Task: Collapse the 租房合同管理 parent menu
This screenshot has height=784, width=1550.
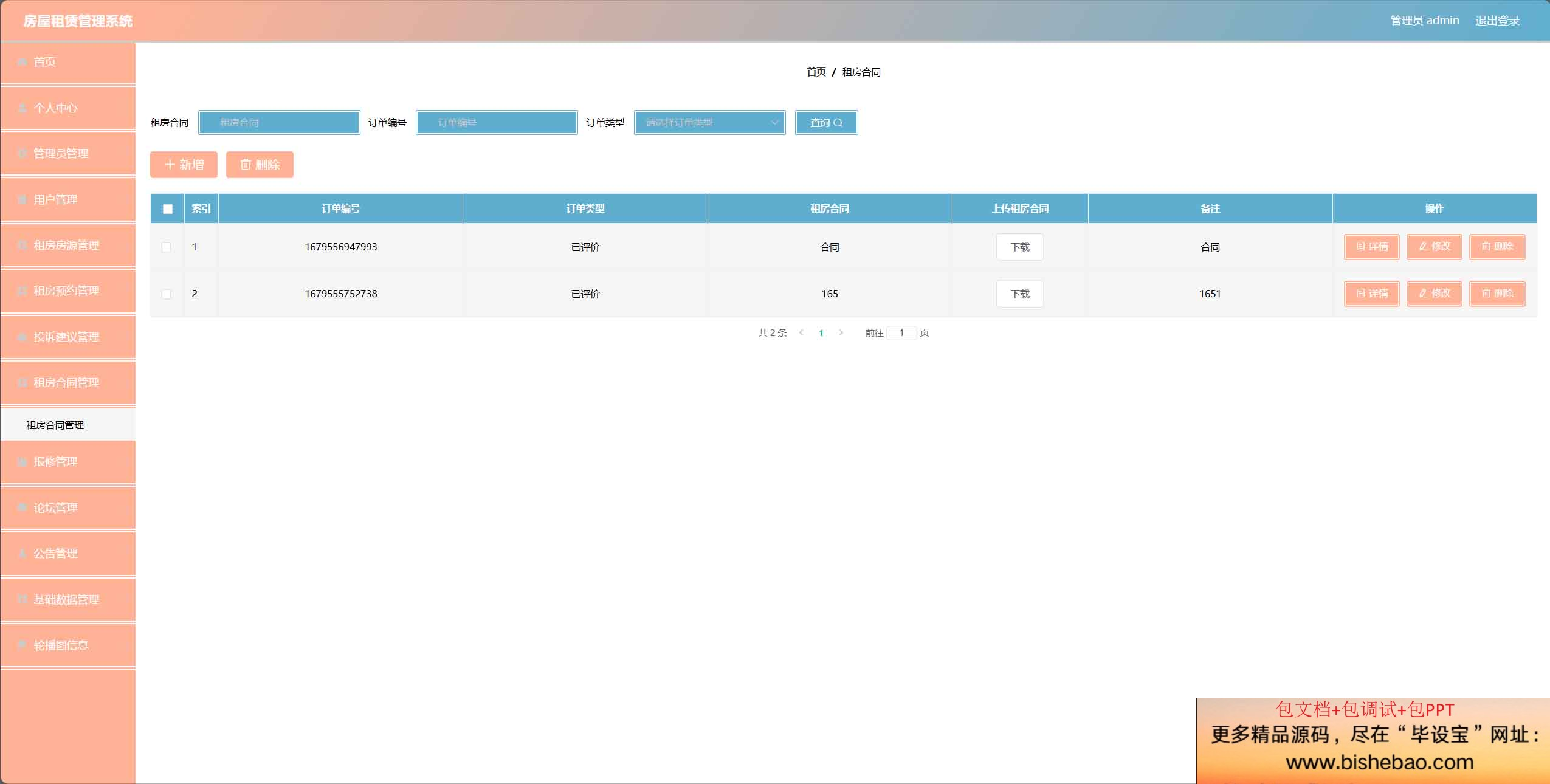Action: [x=67, y=383]
